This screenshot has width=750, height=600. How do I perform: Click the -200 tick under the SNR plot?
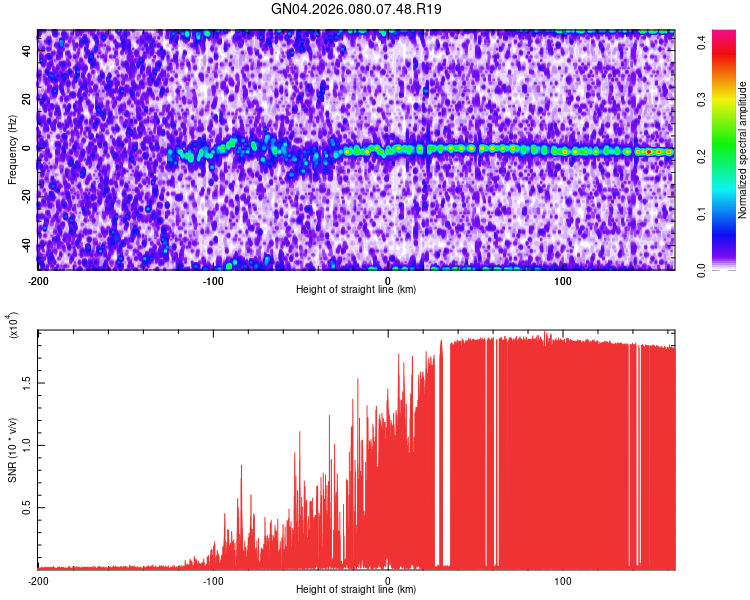point(38,579)
